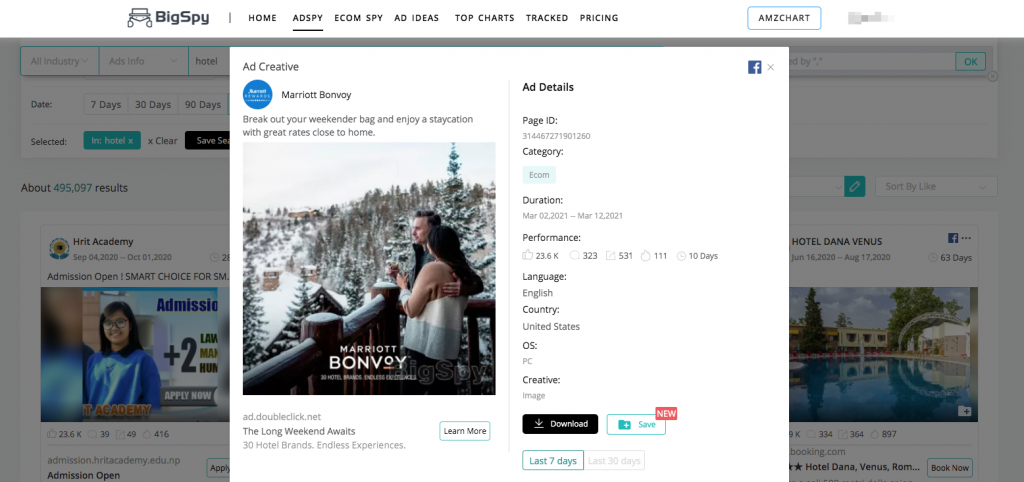
Task: Open the HOME menu item
Action: (x=263, y=18)
